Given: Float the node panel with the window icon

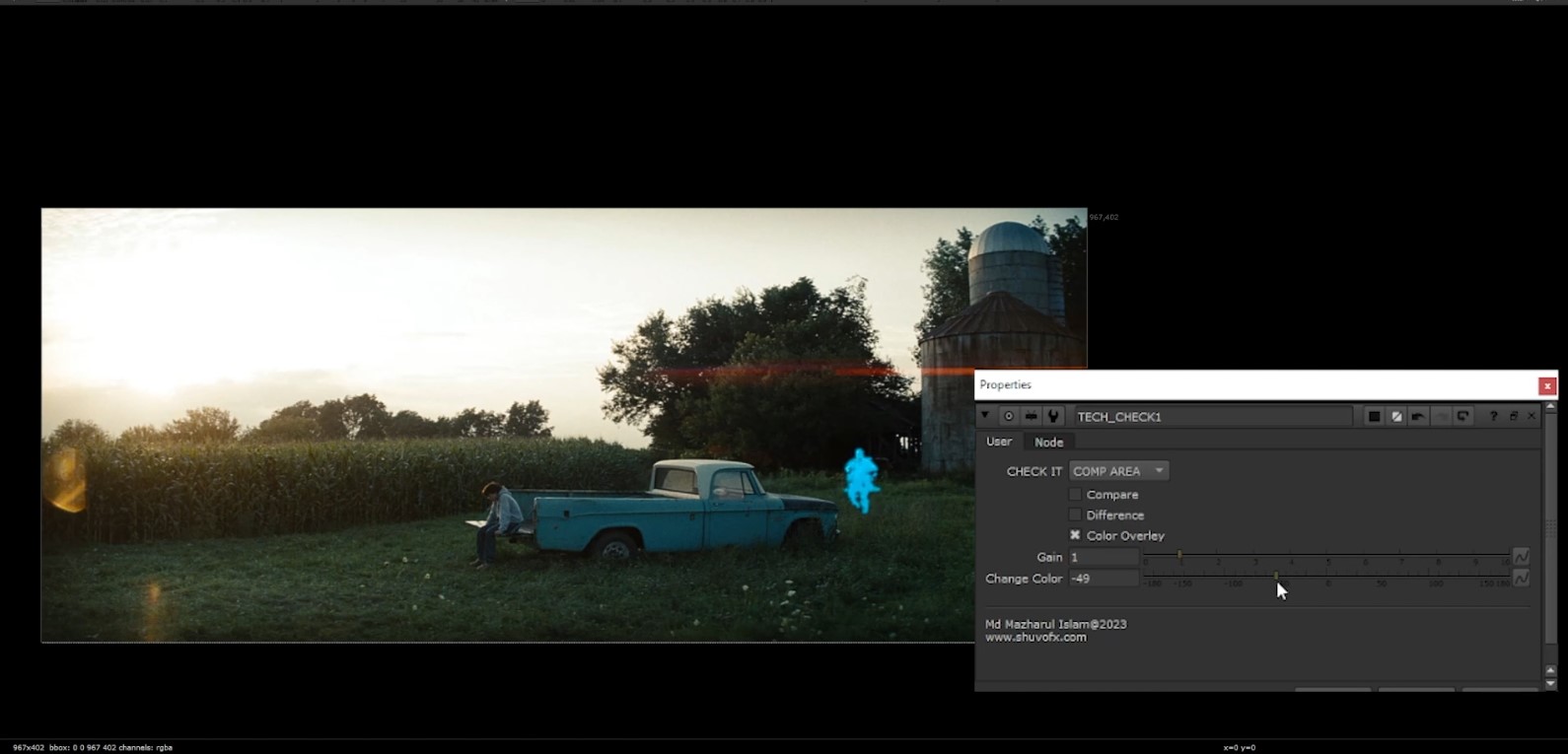Looking at the screenshot, I should point(1514,417).
